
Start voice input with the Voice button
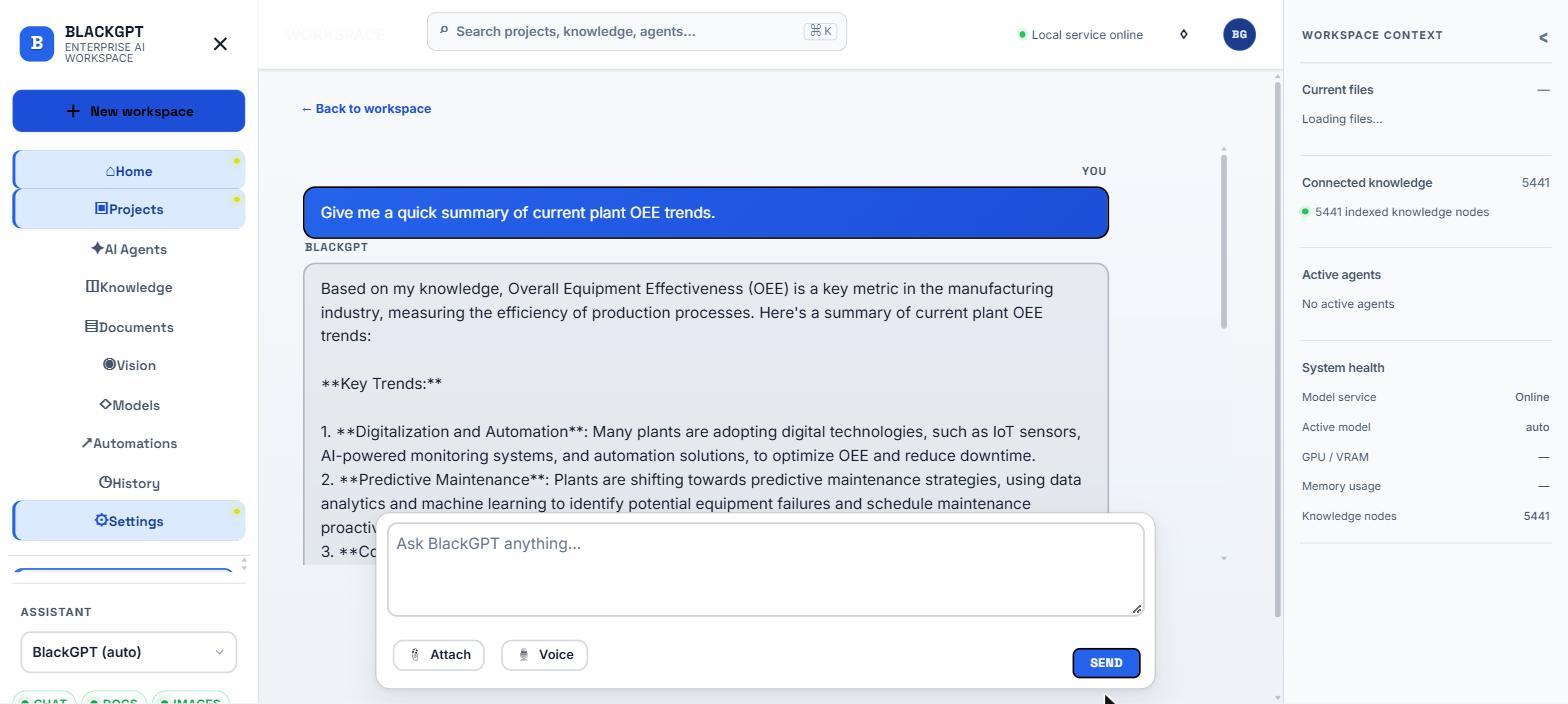pyautogui.click(x=545, y=655)
